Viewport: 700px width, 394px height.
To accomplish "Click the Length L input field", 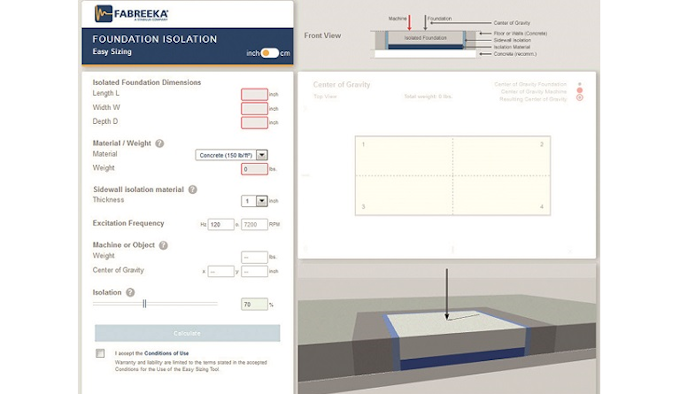I will click(x=254, y=94).
